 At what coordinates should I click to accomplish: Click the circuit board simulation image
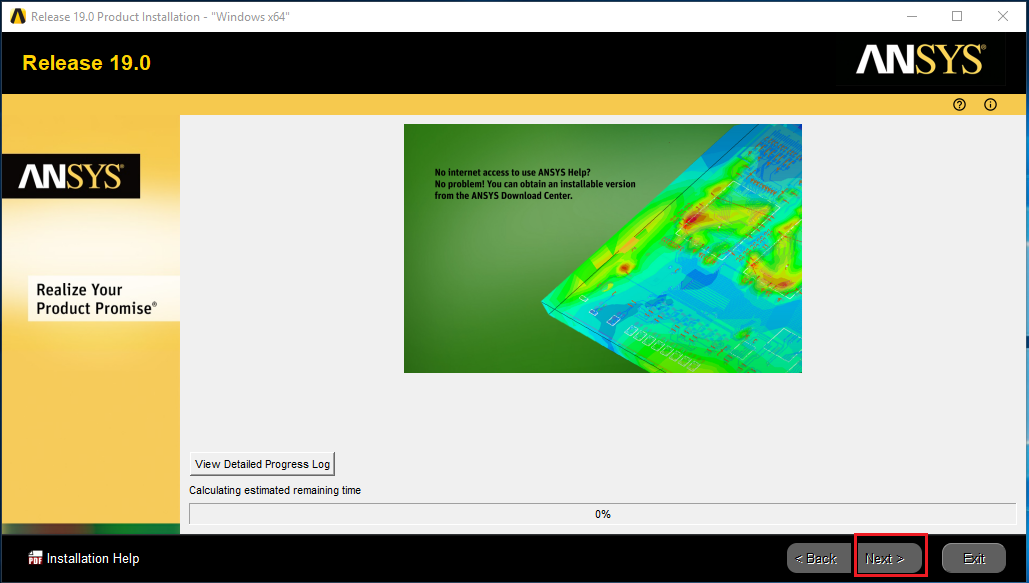(x=602, y=248)
